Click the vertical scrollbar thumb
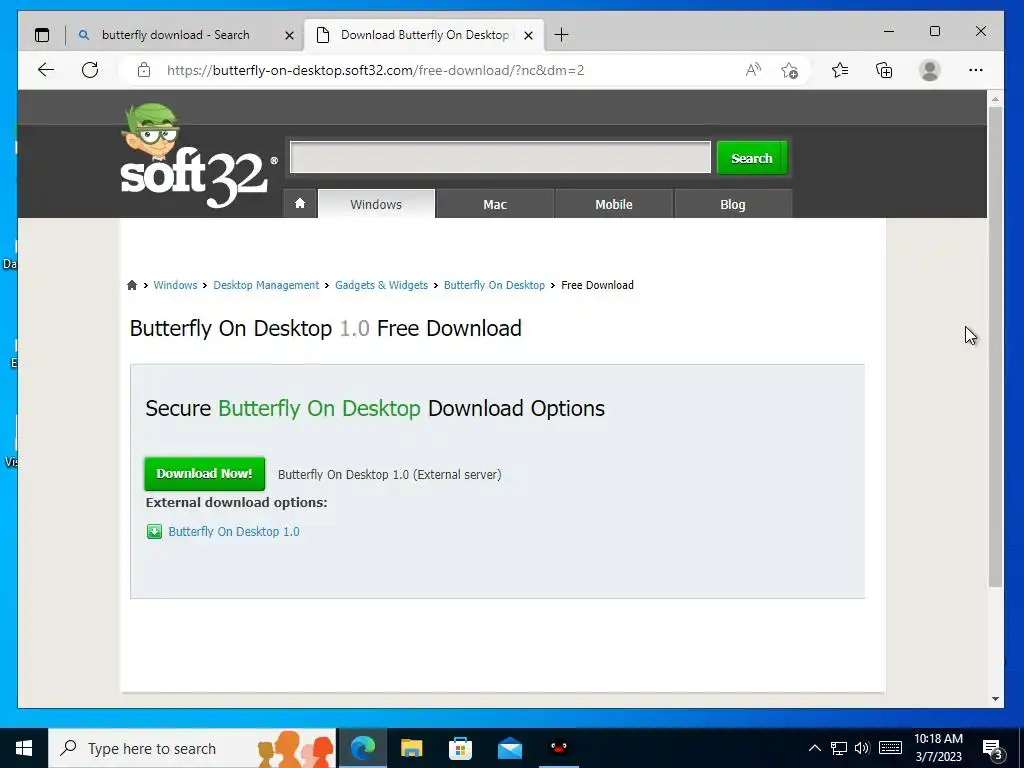The height and width of the screenshot is (768, 1024). pos(995,347)
